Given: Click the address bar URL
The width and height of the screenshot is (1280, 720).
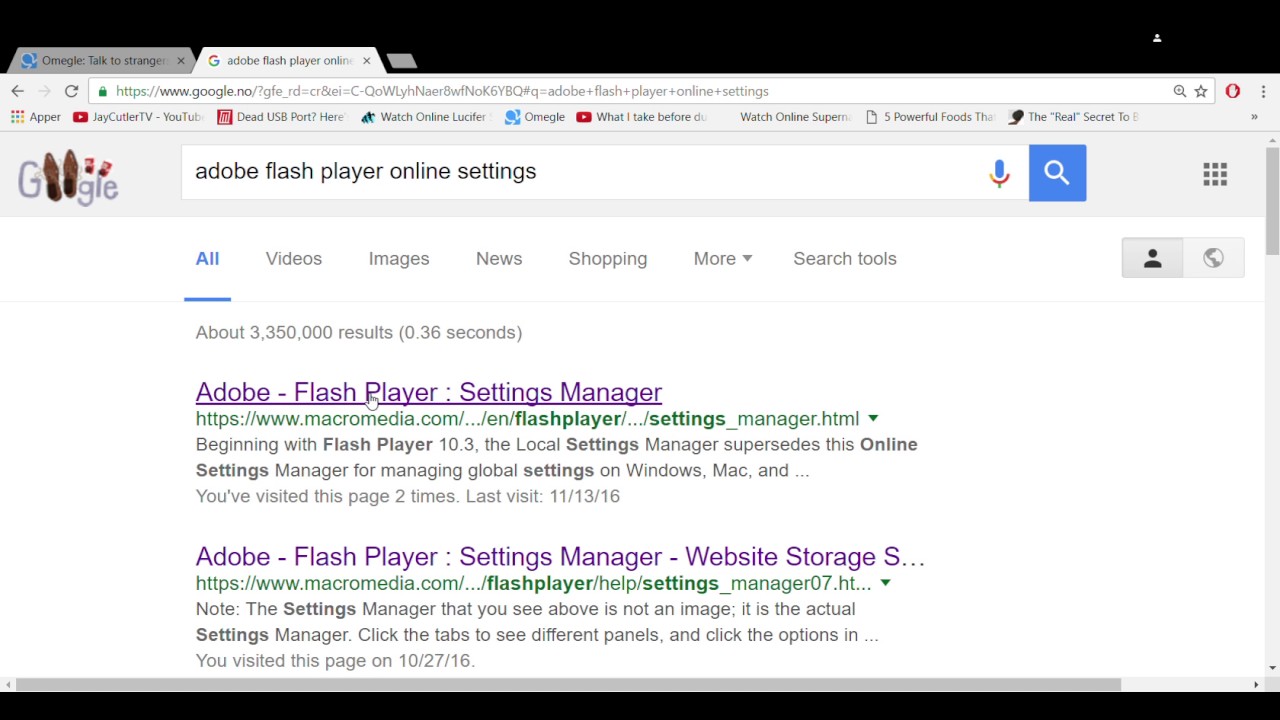Looking at the screenshot, I should click(x=442, y=91).
